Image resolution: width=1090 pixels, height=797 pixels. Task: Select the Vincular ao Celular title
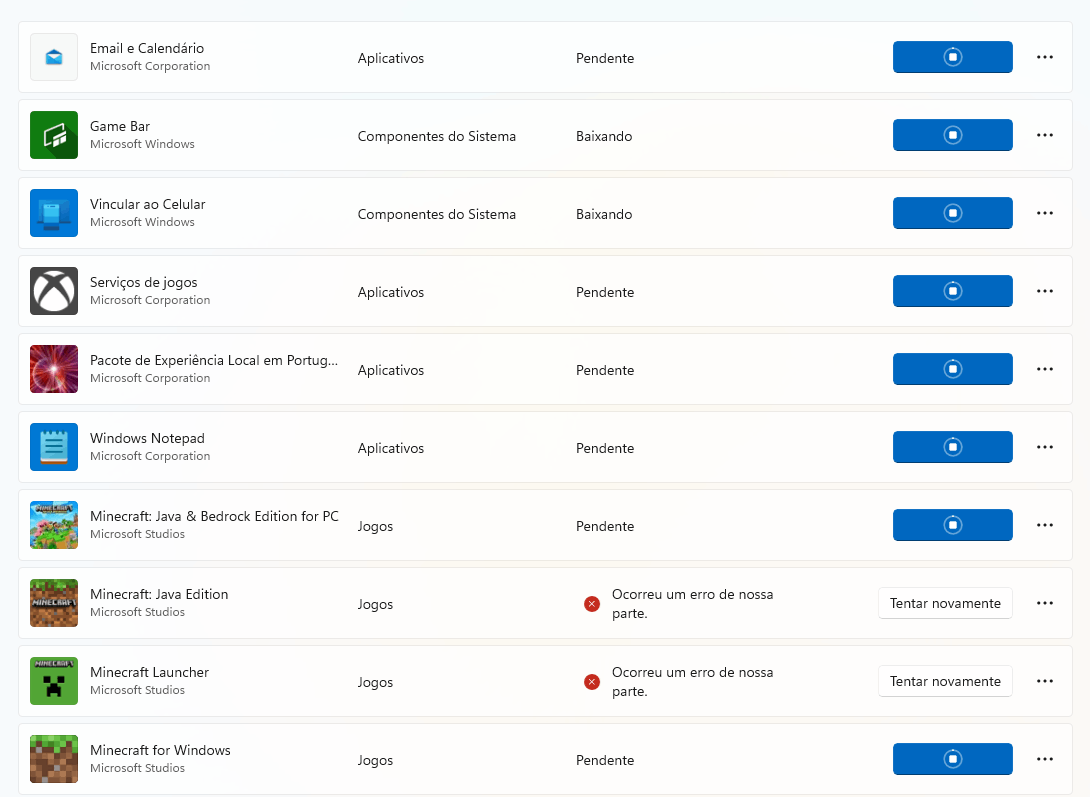pos(147,204)
